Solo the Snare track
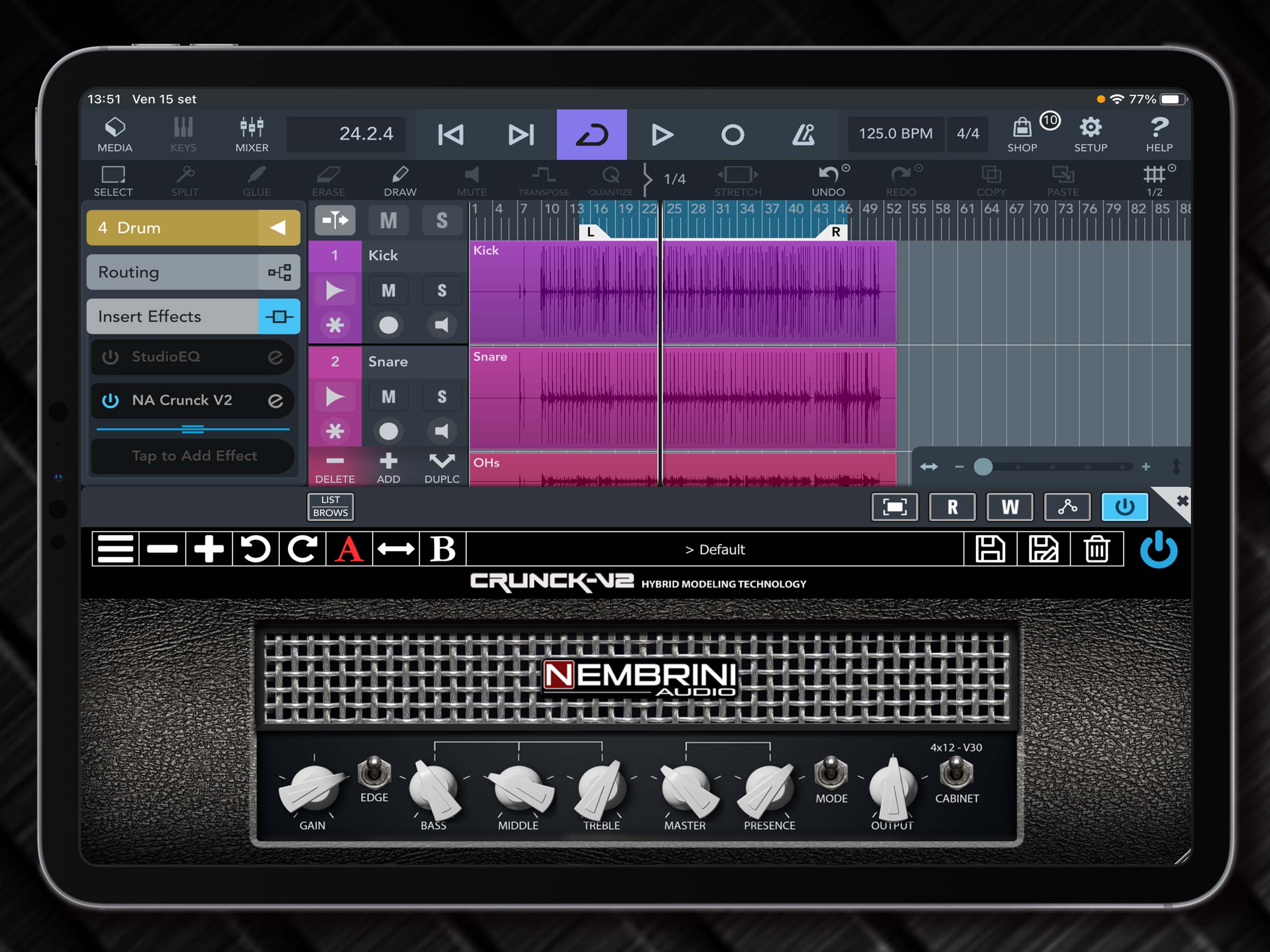Image resolution: width=1270 pixels, height=952 pixels. [442, 397]
